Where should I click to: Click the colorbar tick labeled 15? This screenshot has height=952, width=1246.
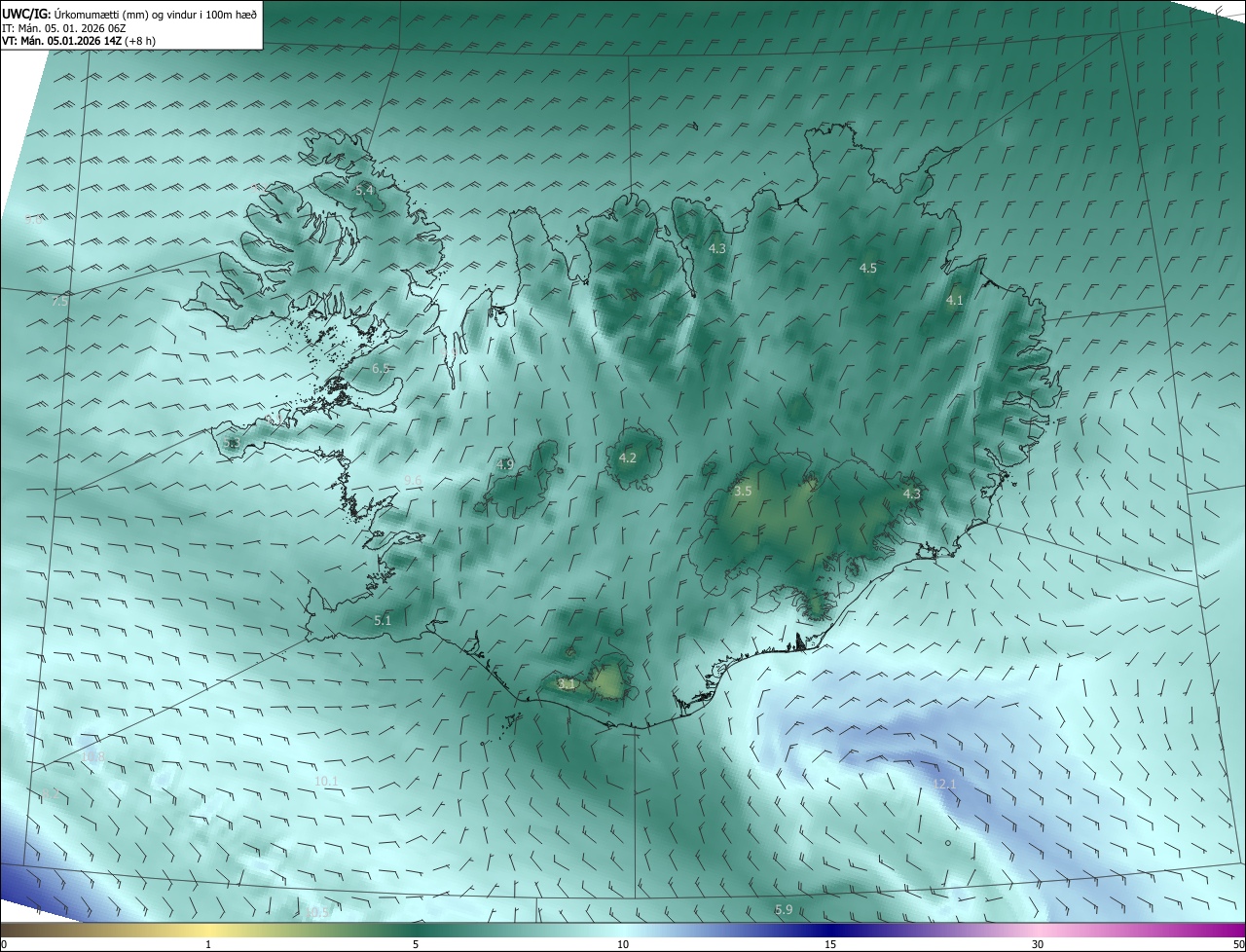830,944
